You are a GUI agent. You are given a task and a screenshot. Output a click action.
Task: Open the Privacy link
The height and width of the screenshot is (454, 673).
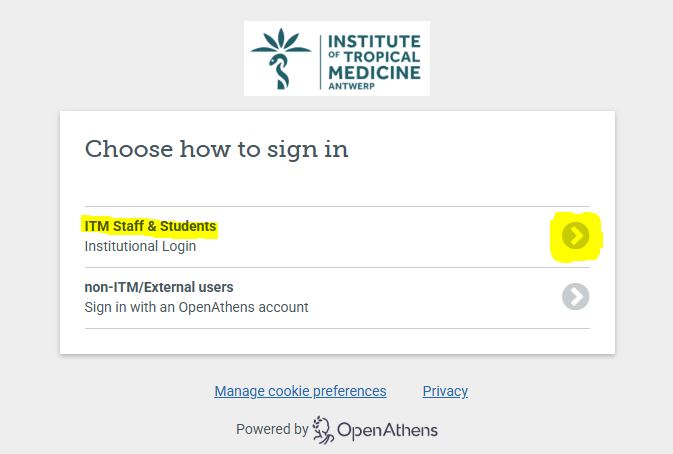[x=445, y=391]
